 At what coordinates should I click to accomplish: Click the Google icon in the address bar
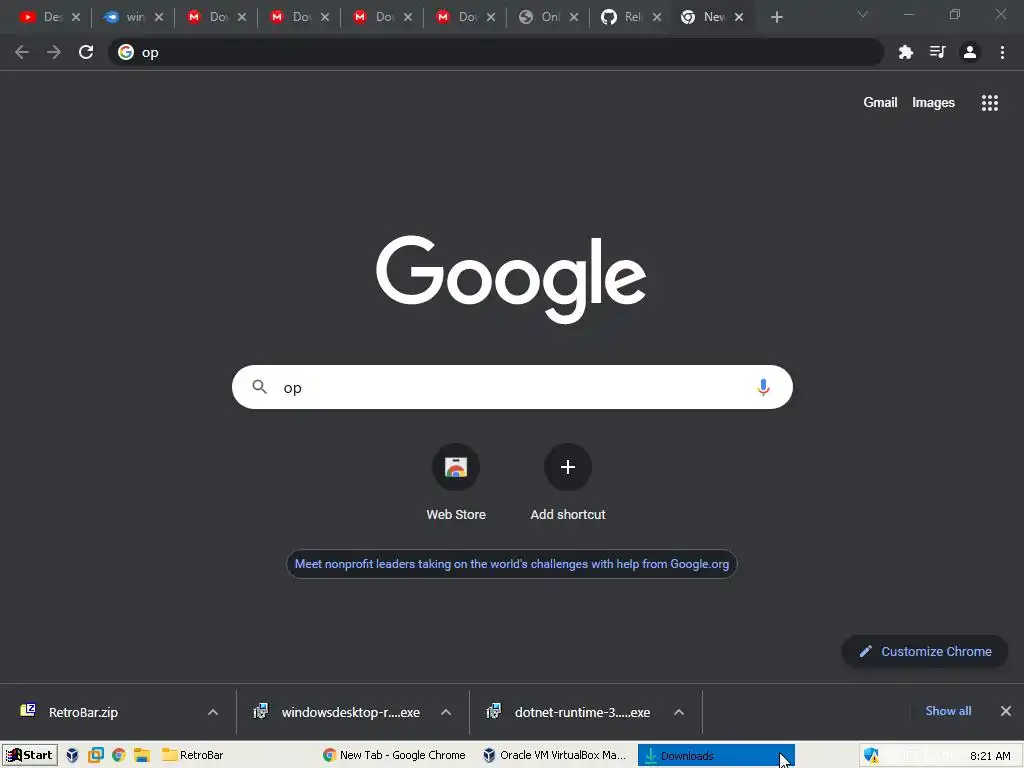point(126,52)
